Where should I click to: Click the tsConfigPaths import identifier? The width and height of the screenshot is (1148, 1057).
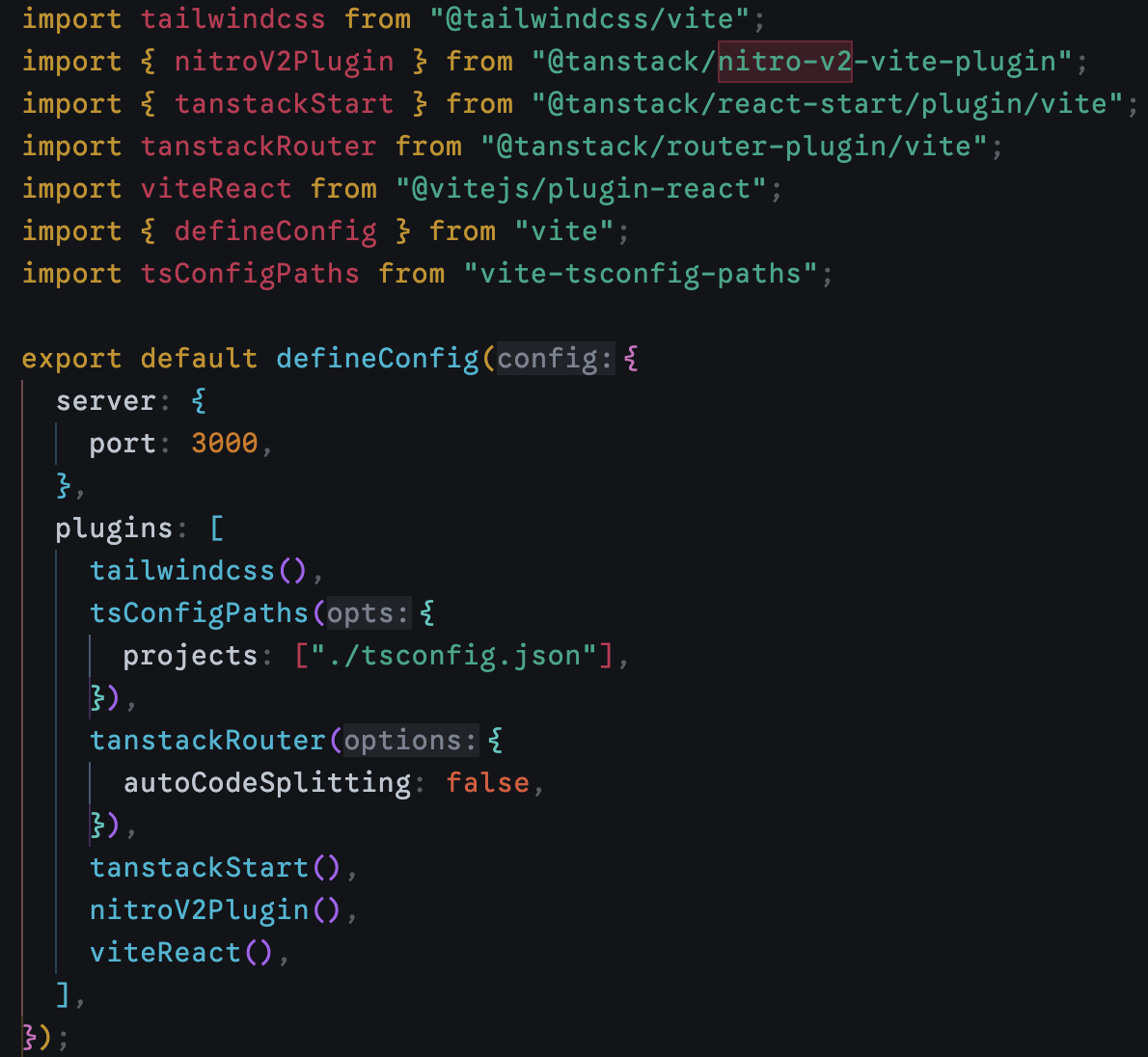click(x=250, y=274)
